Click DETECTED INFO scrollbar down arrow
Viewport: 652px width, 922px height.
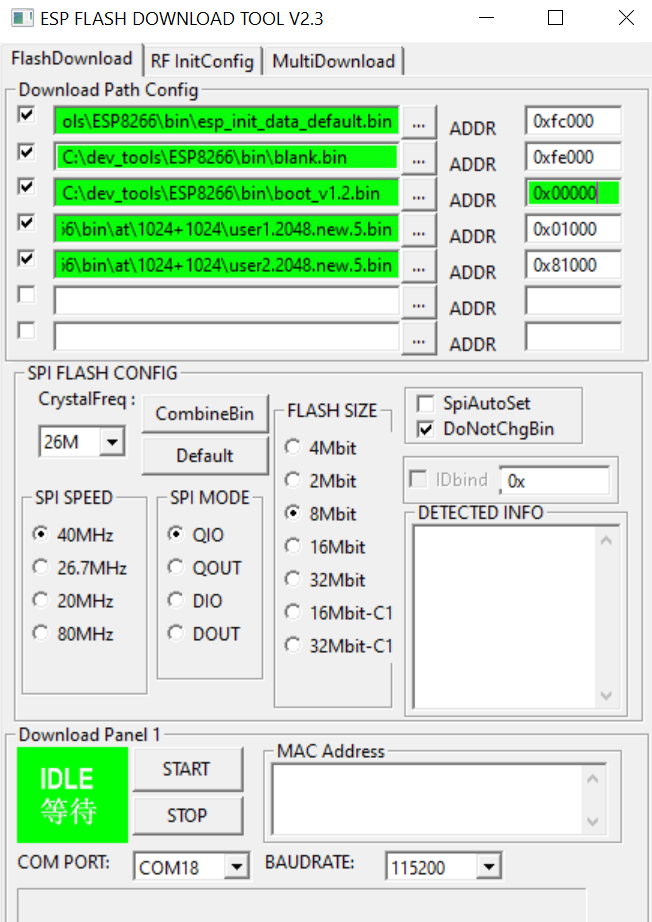pyautogui.click(x=607, y=696)
